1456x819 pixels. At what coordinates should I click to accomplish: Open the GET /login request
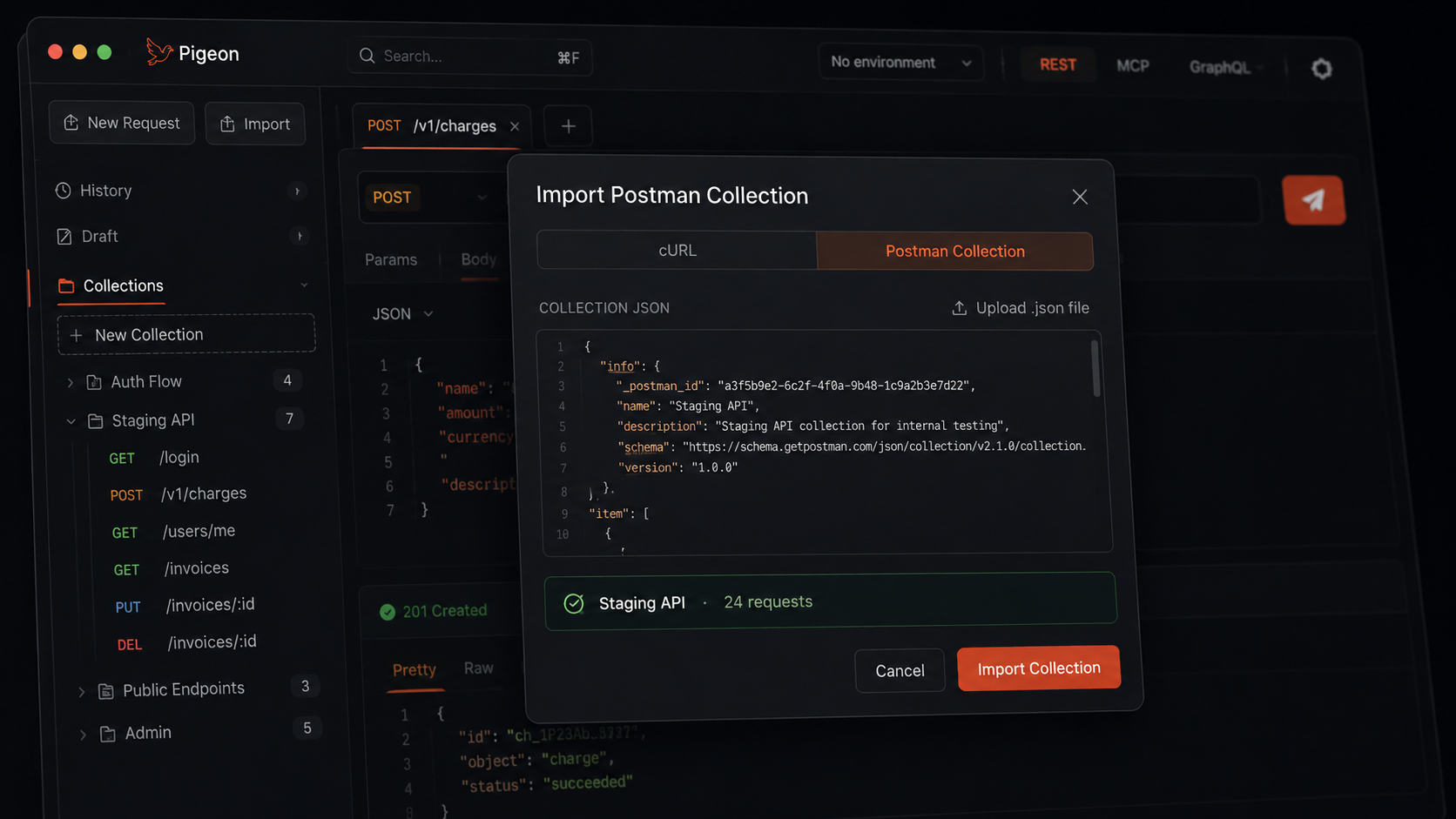click(x=154, y=458)
